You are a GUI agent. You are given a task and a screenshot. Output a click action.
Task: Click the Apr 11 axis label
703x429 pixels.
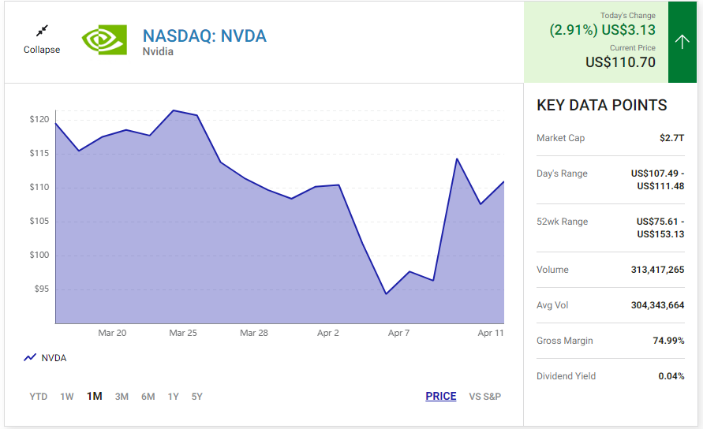click(490, 333)
